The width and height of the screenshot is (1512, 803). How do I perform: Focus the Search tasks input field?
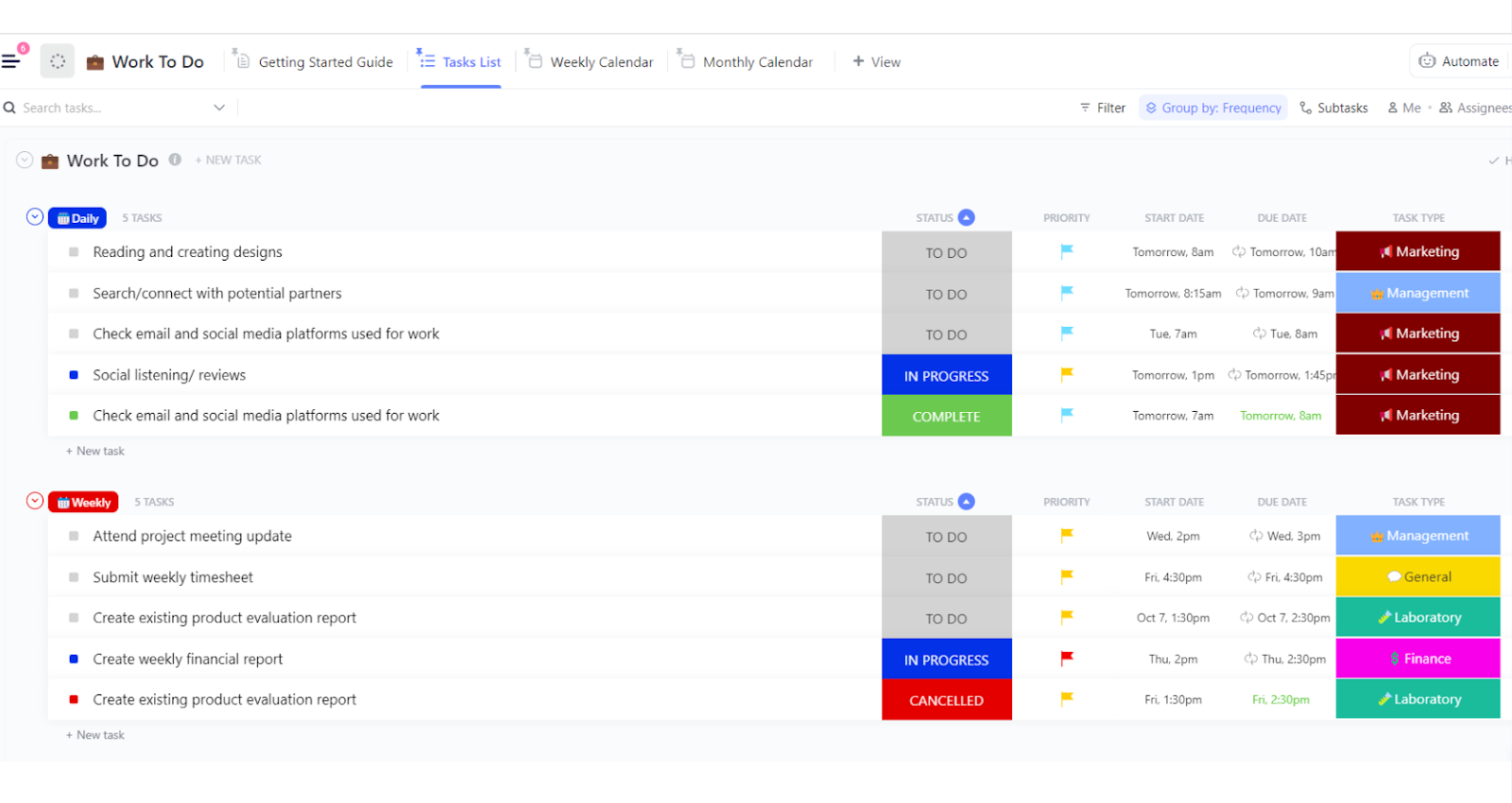113,108
